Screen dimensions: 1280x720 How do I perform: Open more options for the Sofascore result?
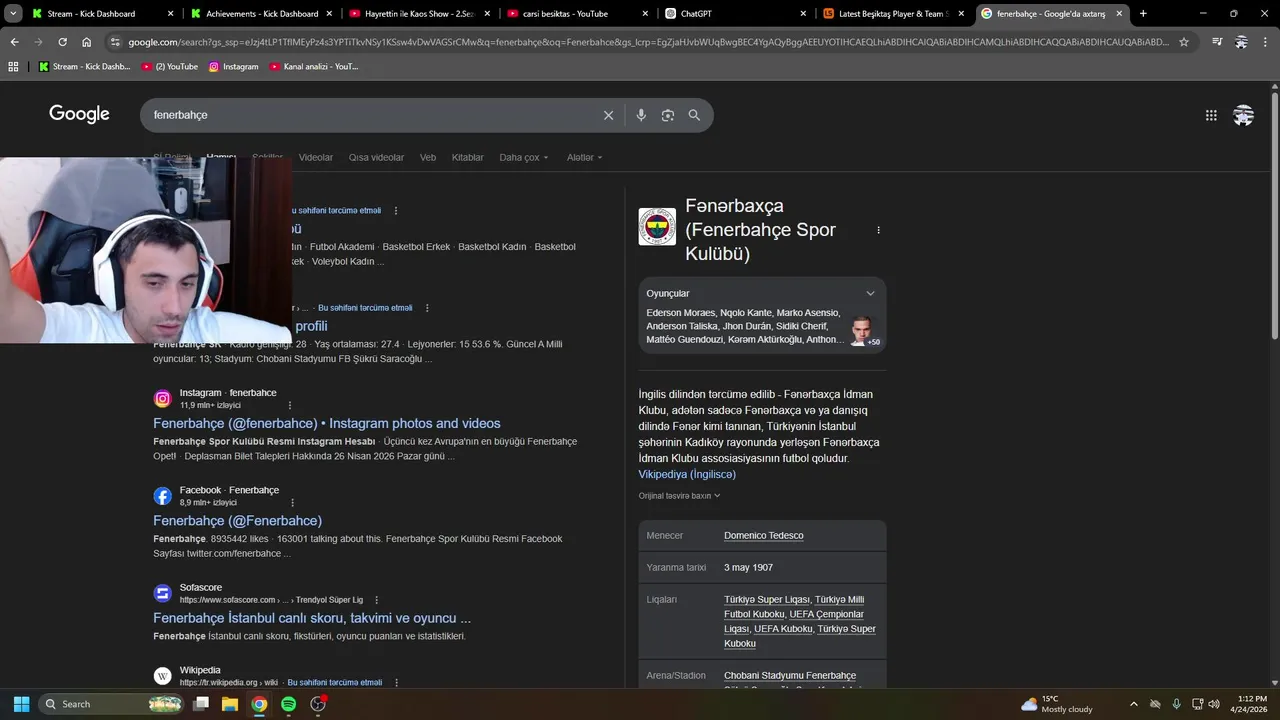click(377, 600)
